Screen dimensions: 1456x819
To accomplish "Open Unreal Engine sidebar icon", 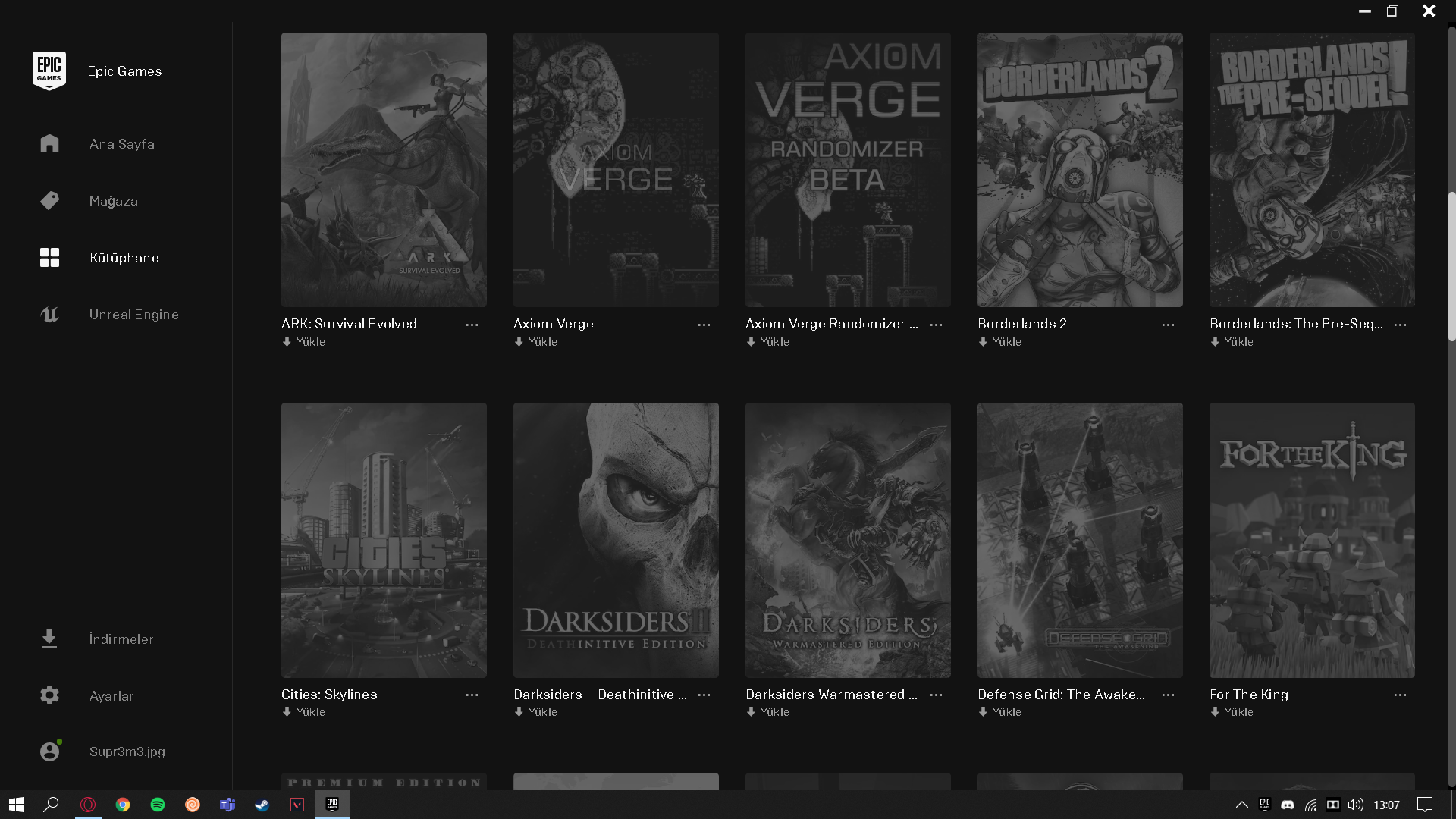I will [49, 314].
